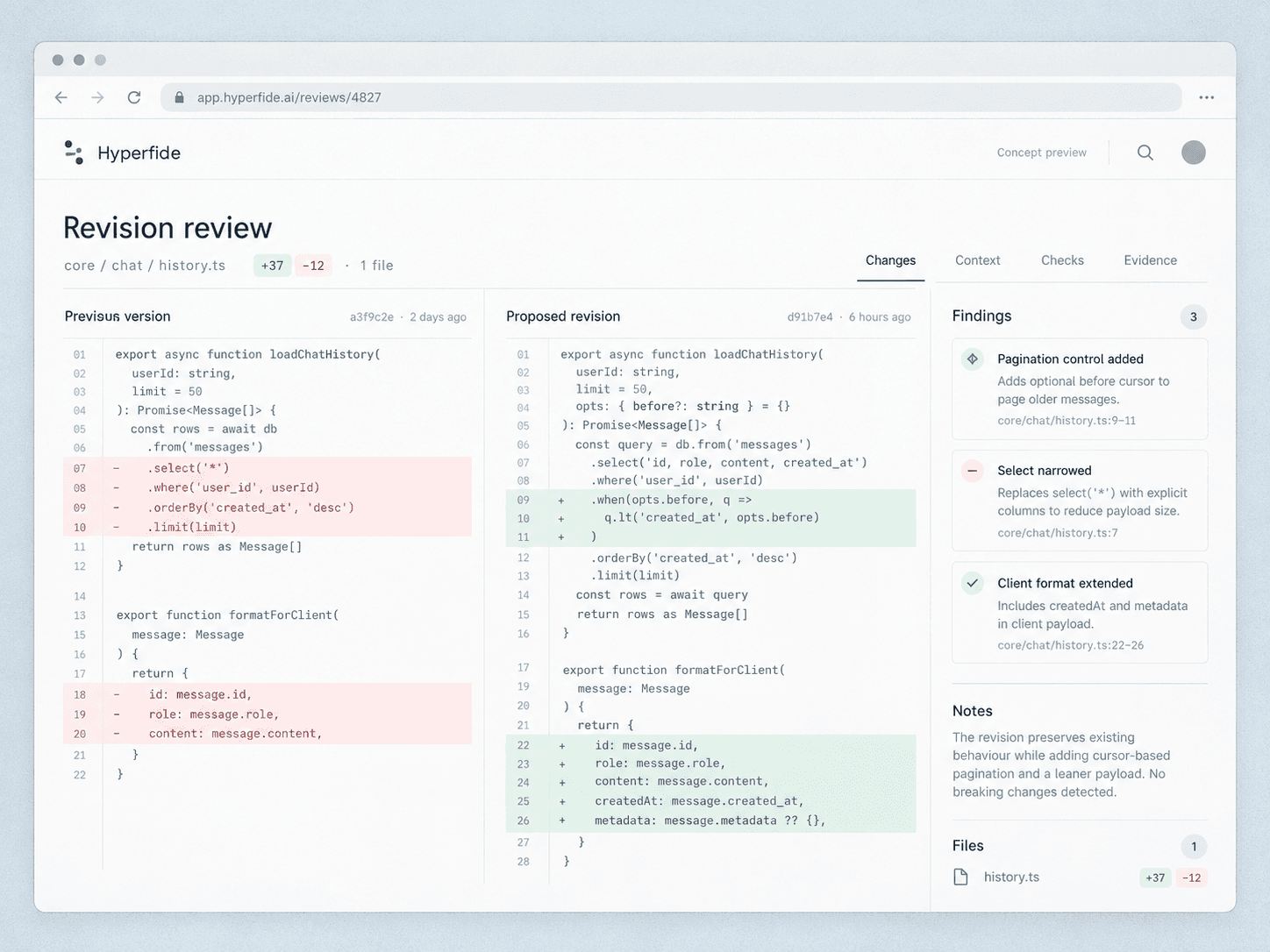The image size is (1270, 952).
Task: Click the Client format extended check icon
Action: click(x=973, y=583)
